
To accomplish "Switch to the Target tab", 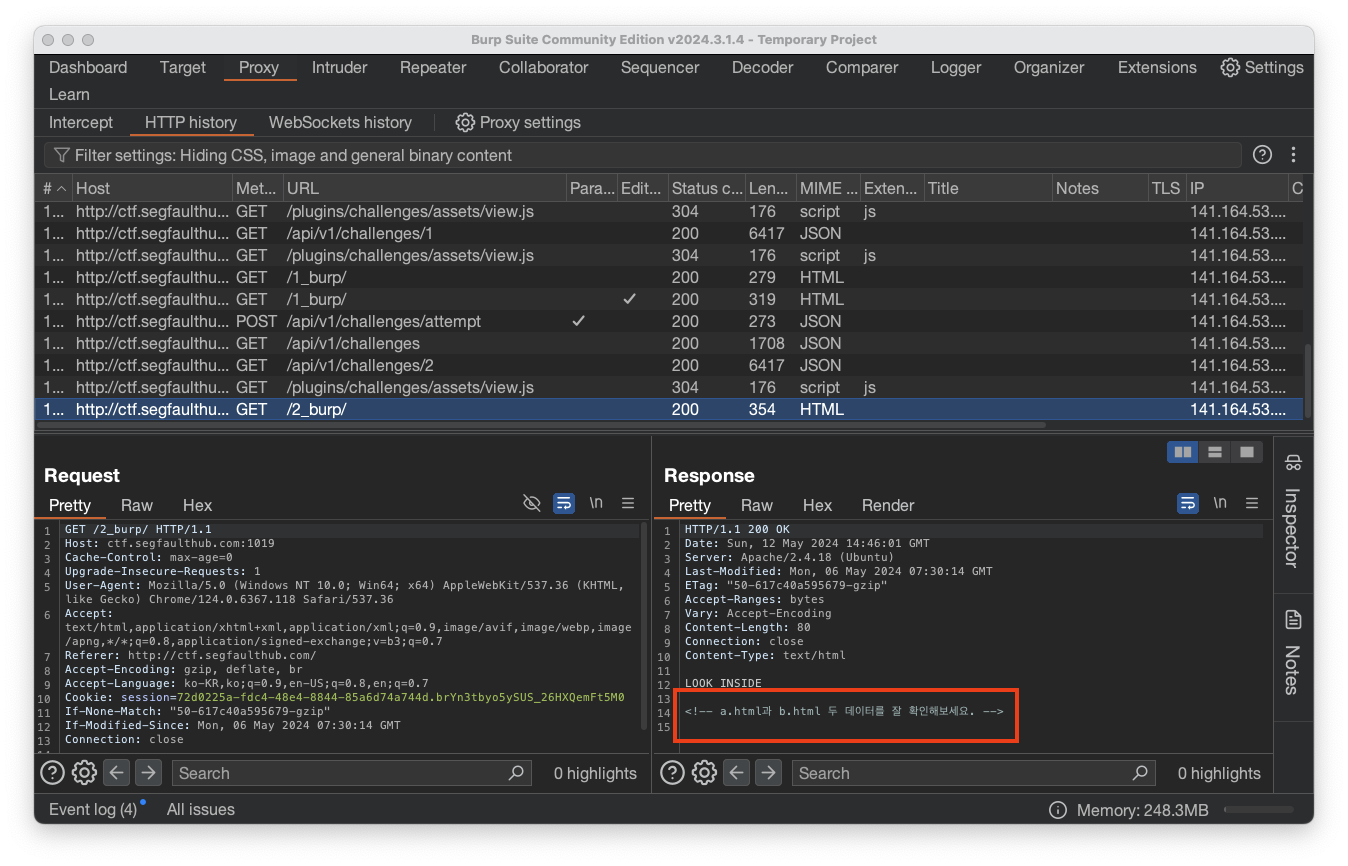I will 183,68.
